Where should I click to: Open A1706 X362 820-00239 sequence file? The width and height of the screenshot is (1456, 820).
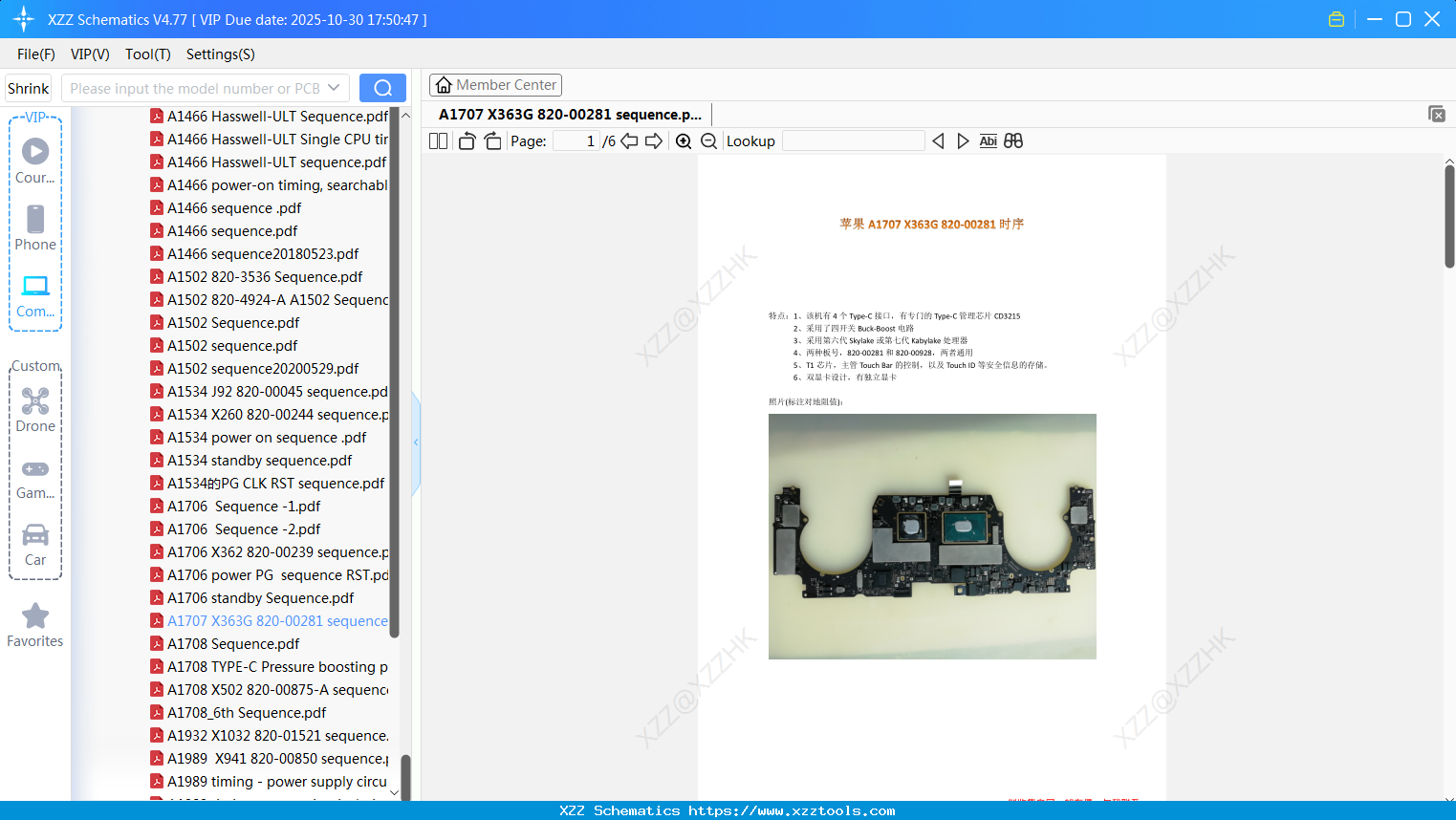click(x=270, y=552)
